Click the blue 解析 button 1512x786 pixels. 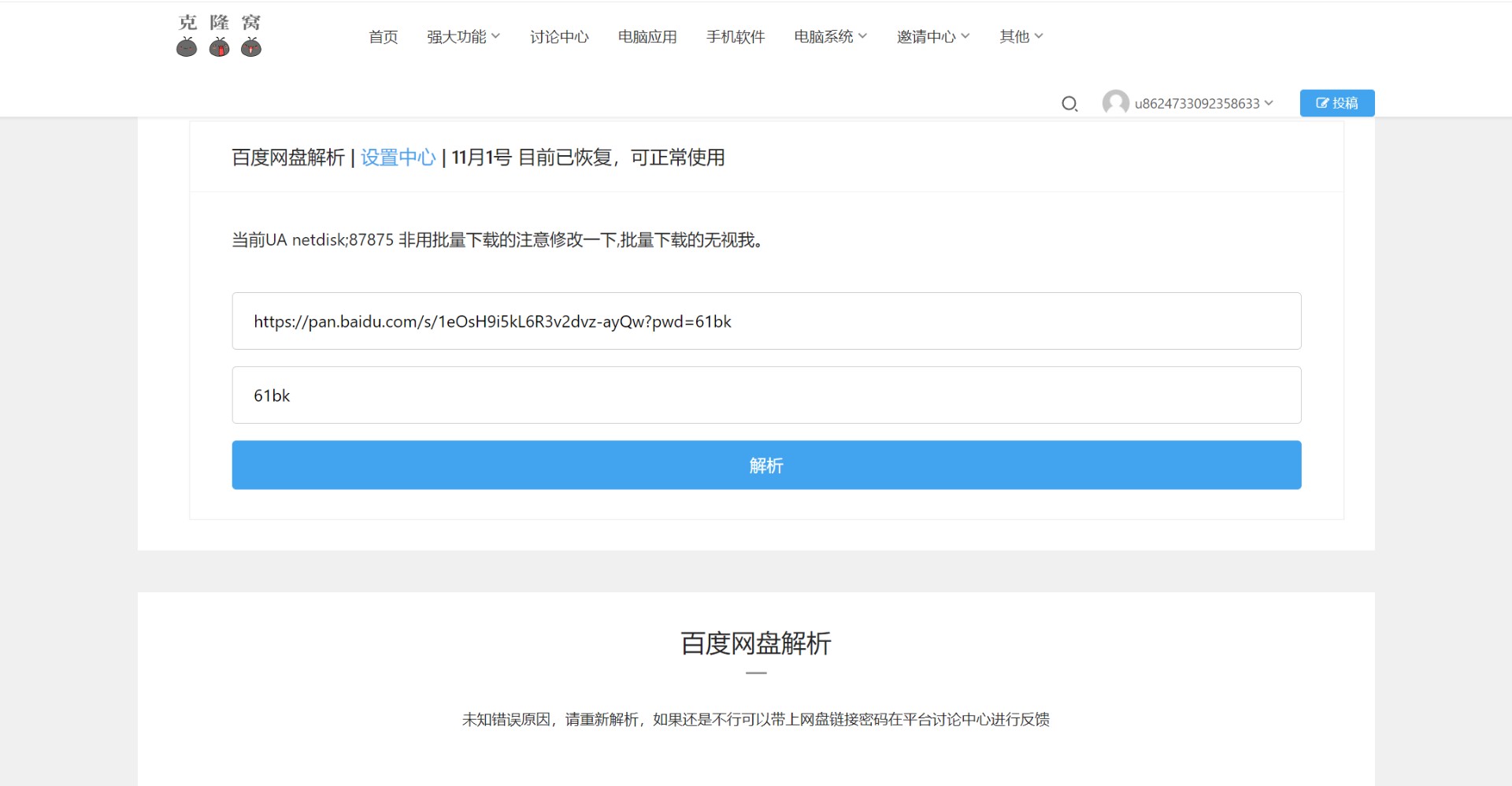click(x=766, y=465)
